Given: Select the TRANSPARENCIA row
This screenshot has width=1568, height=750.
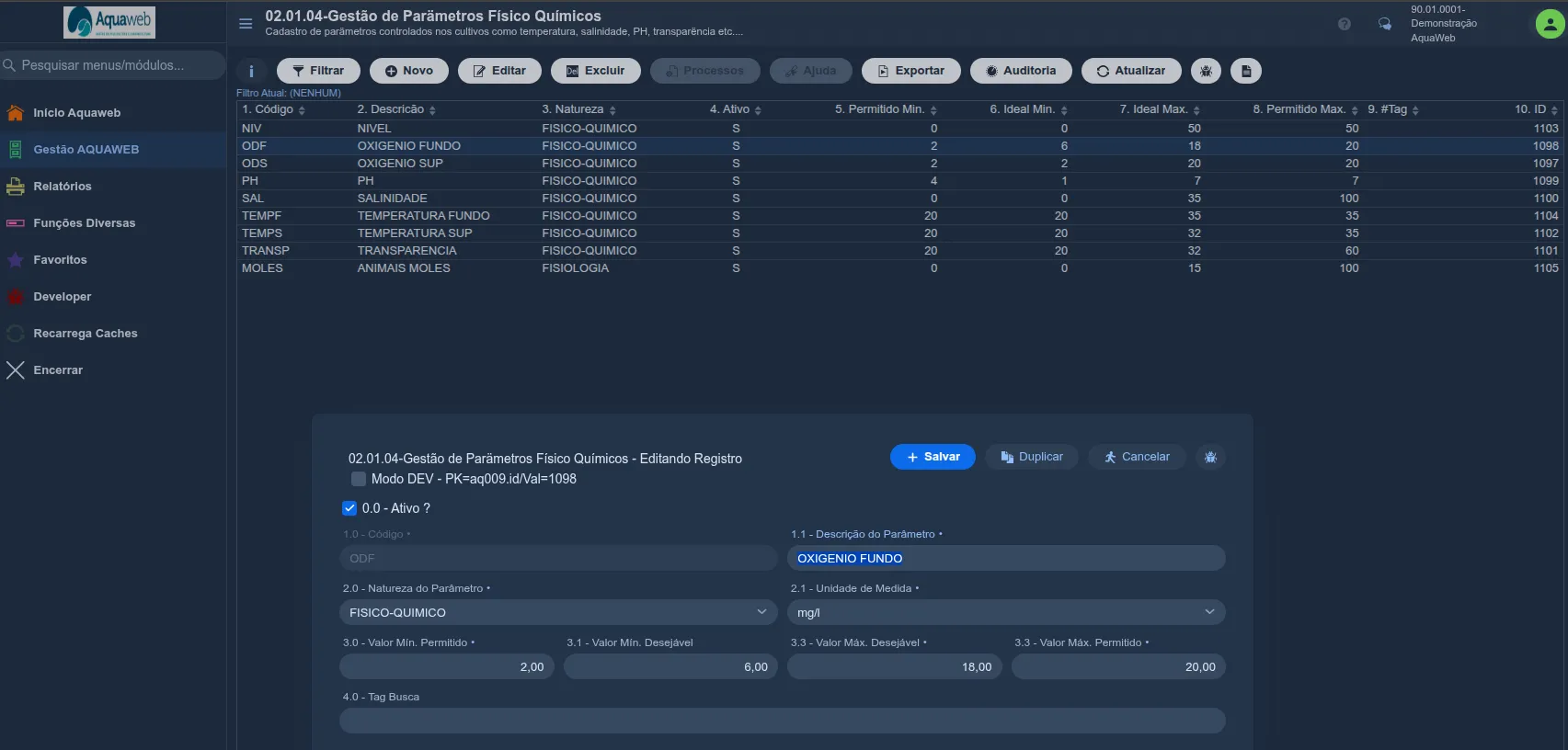Looking at the screenshot, I should 900,251.
